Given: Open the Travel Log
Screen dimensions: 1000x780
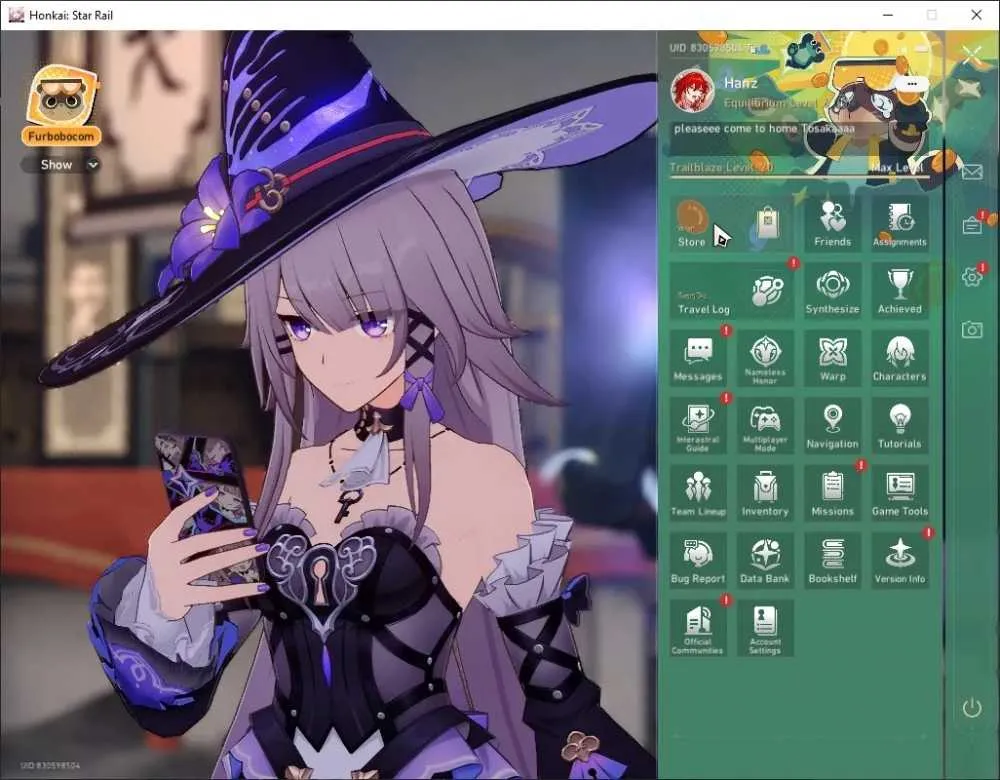Looking at the screenshot, I should [x=732, y=291].
